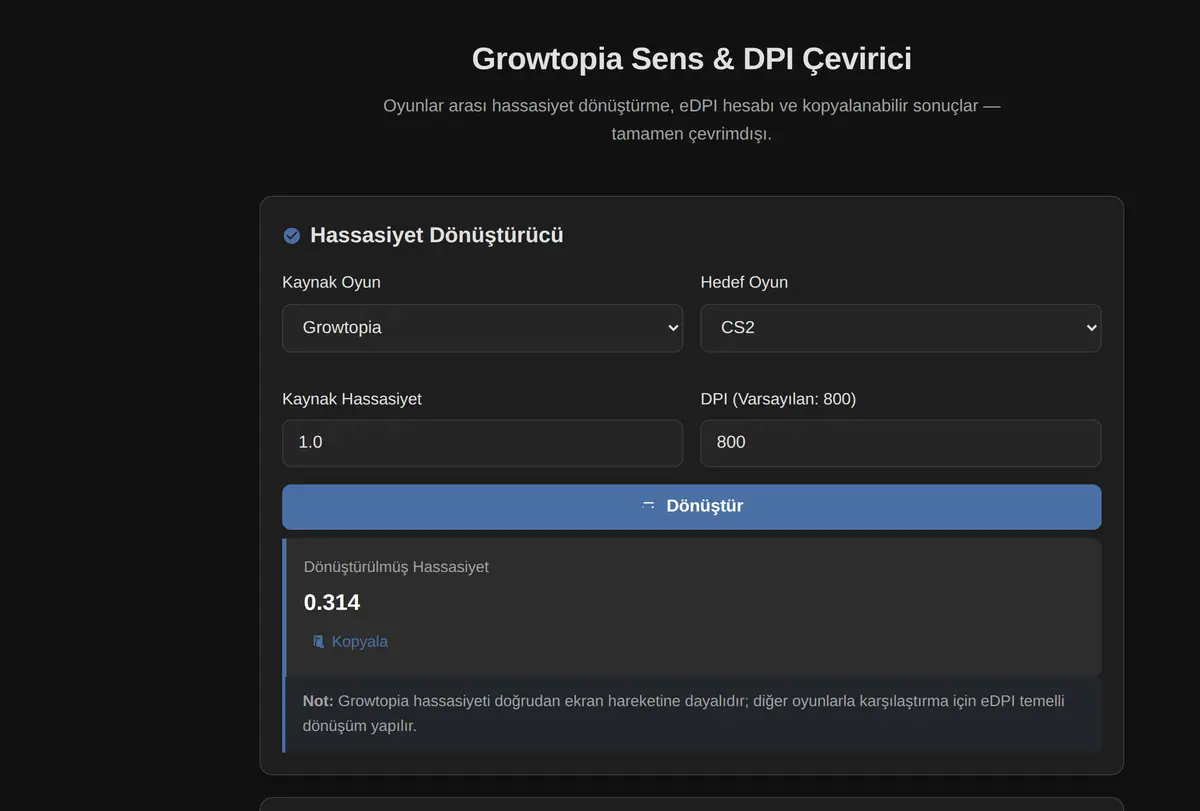The height and width of the screenshot is (811, 1200).
Task: Open the Kaynak Oyun dropdown showing Growtopia
Action: click(x=482, y=328)
